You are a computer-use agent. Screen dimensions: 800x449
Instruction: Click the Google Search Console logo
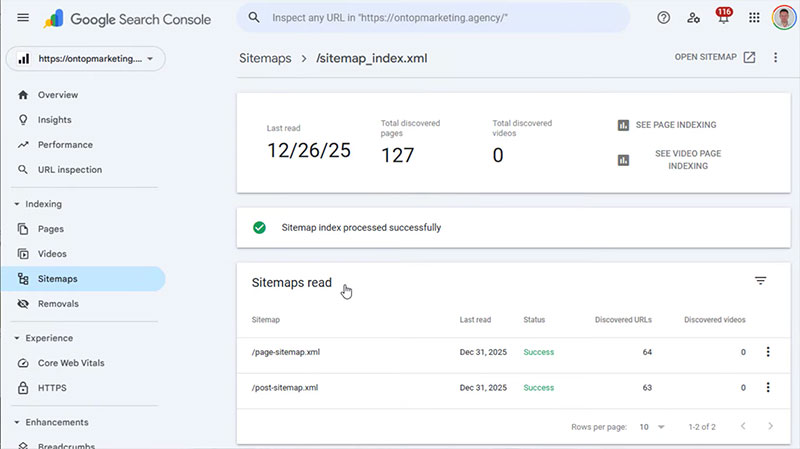pos(127,19)
